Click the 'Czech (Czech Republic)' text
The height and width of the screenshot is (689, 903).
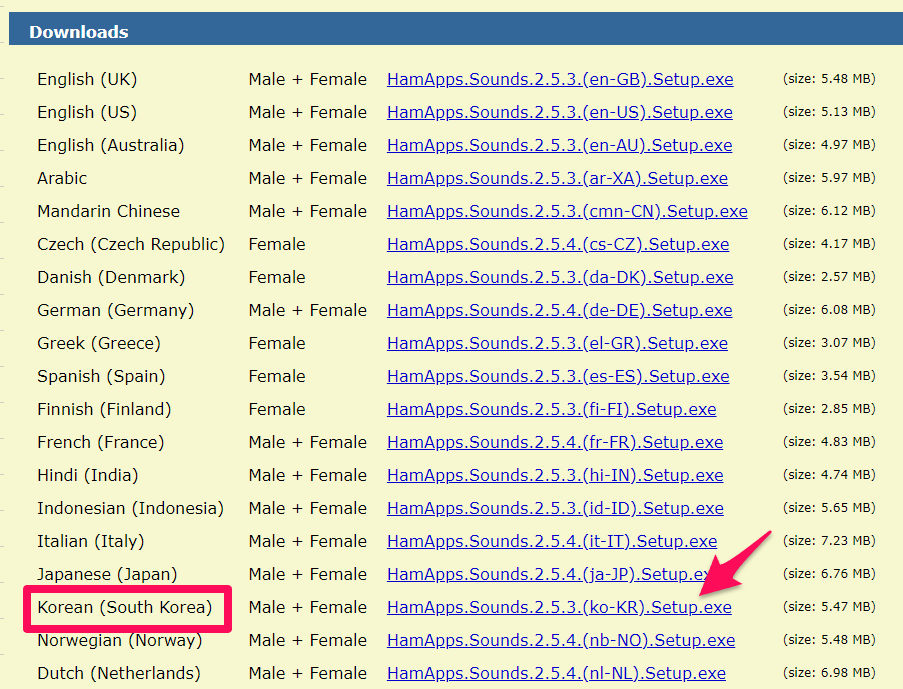pos(131,244)
